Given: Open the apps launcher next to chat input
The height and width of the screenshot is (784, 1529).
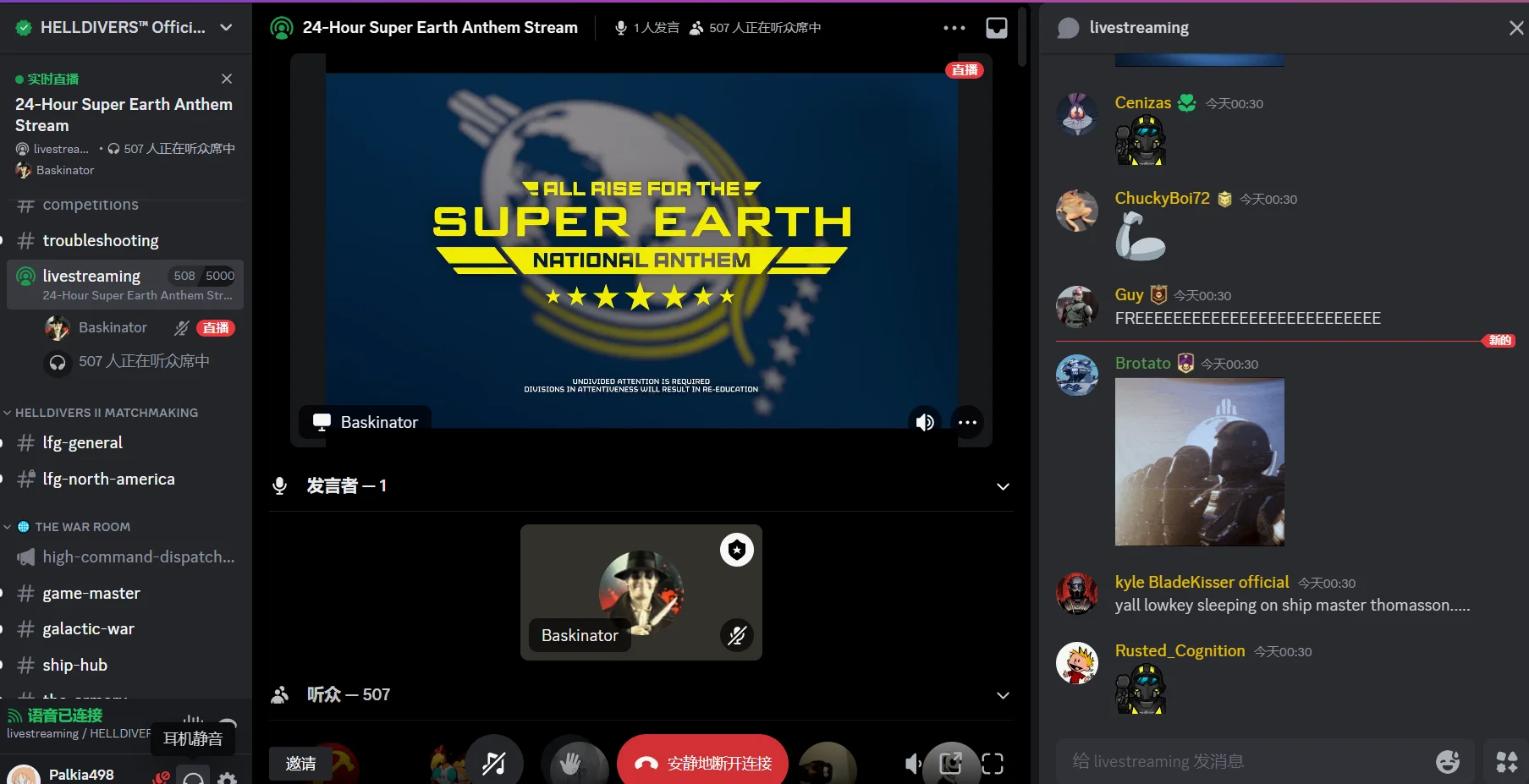Looking at the screenshot, I should [1507, 762].
